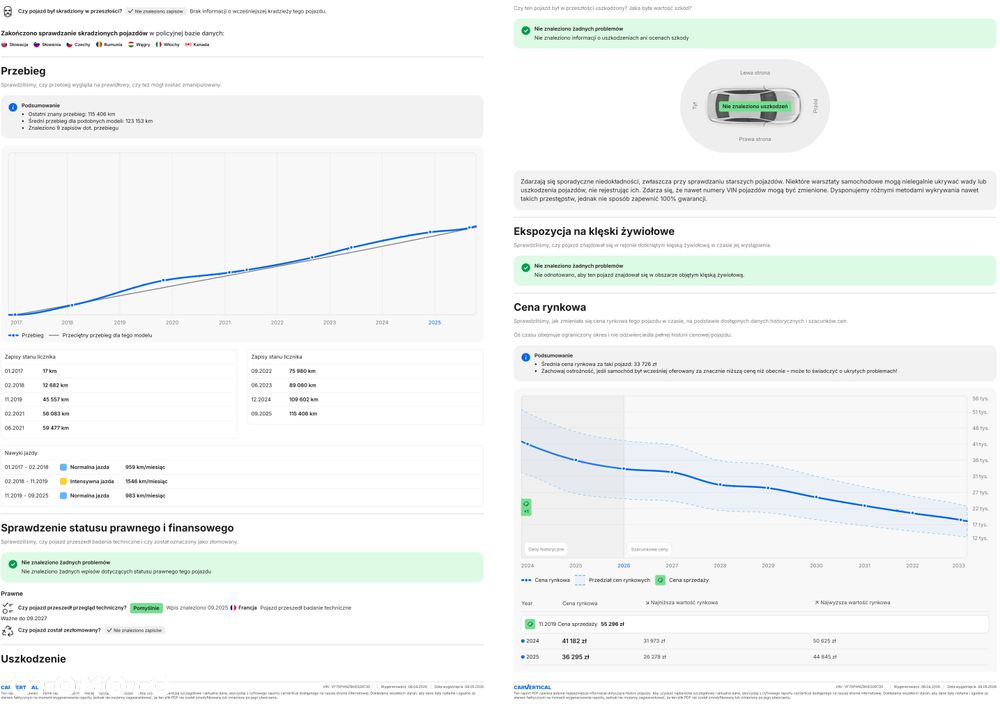This screenshot has height=706, width=1000.
Task: Click the '56 083 km' odometer record
Action: click(55, 414)
